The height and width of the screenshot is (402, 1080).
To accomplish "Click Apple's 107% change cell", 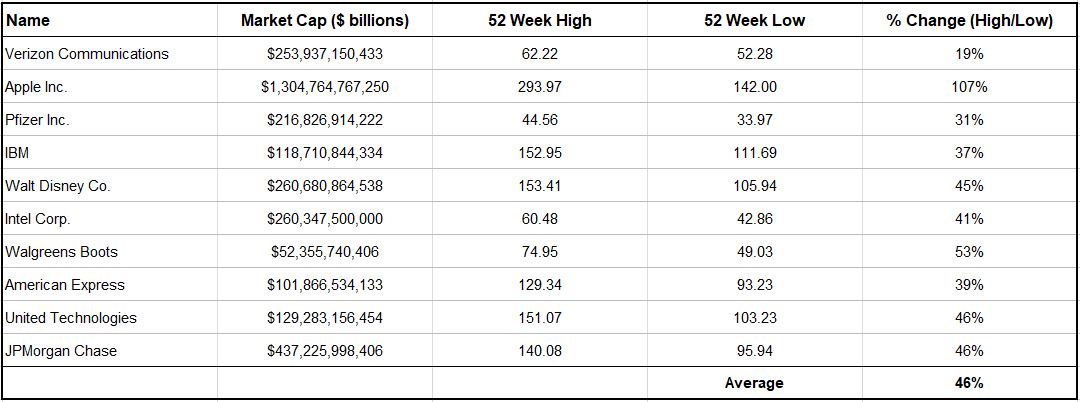I will (x=969, y=87).
